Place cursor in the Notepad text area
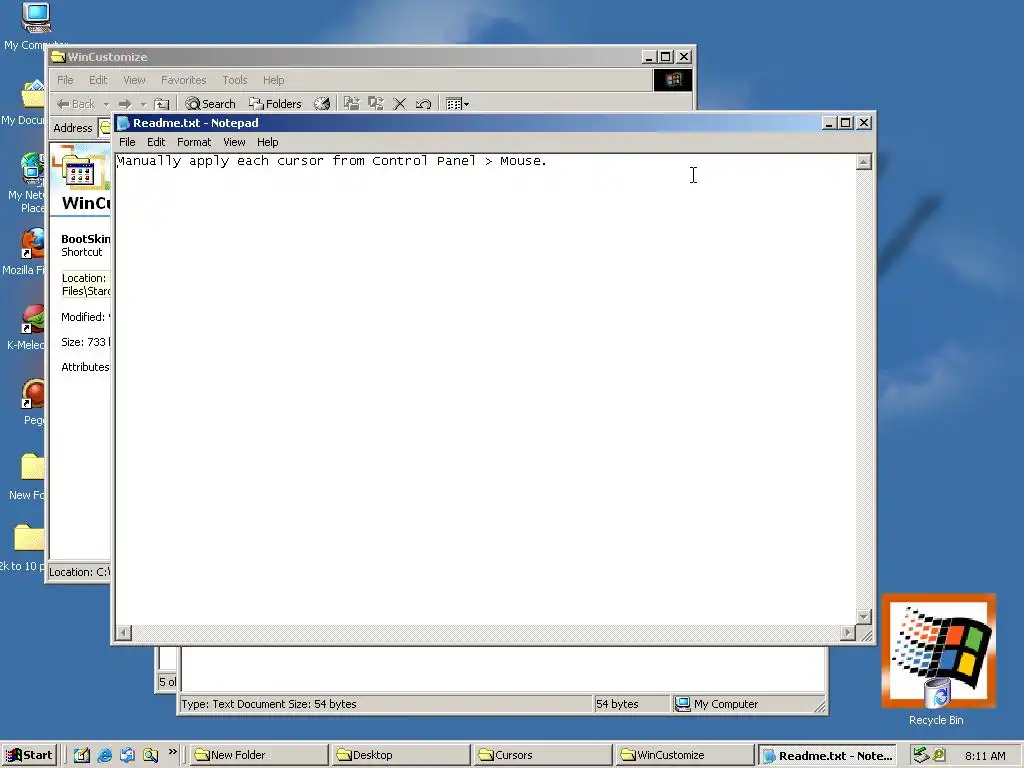This screenshot has height=768, width=1024. pos(486,389)
